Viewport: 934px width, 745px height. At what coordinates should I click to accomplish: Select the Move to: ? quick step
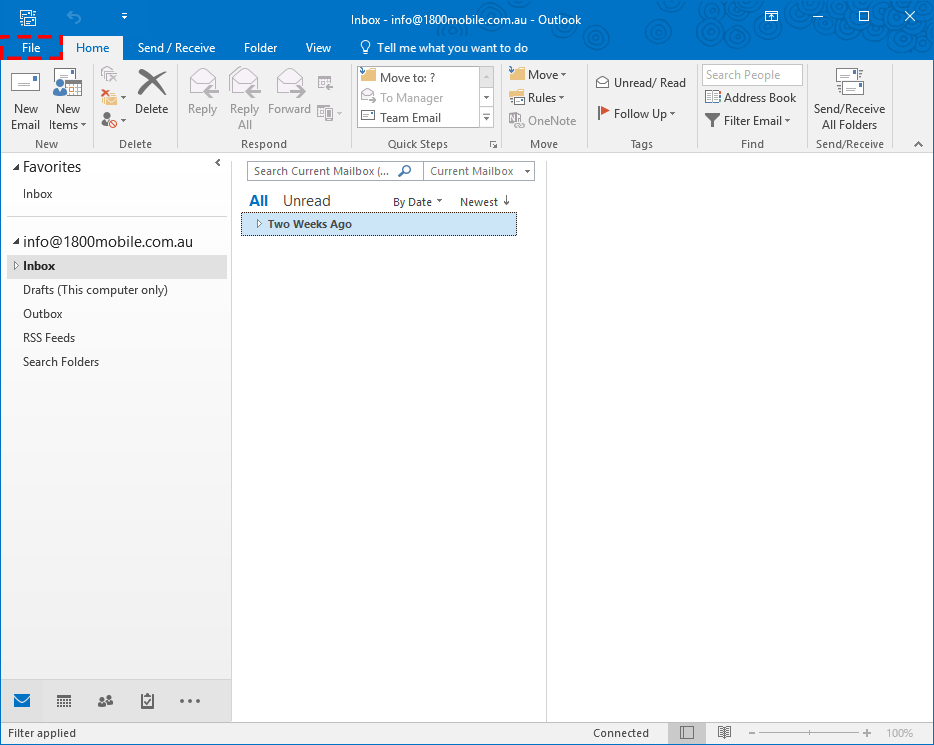tap(419, 77)
